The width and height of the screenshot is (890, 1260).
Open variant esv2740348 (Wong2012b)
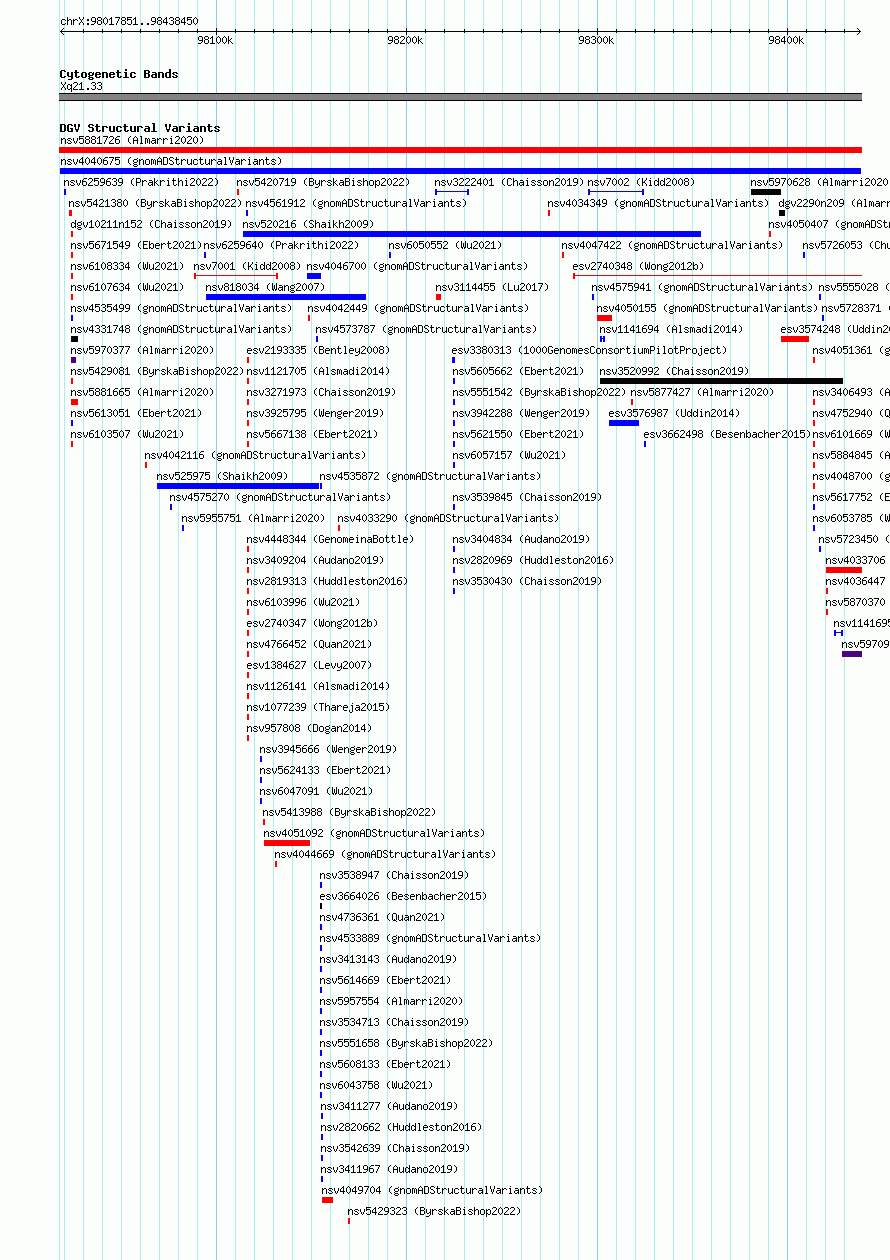point(638,266)
